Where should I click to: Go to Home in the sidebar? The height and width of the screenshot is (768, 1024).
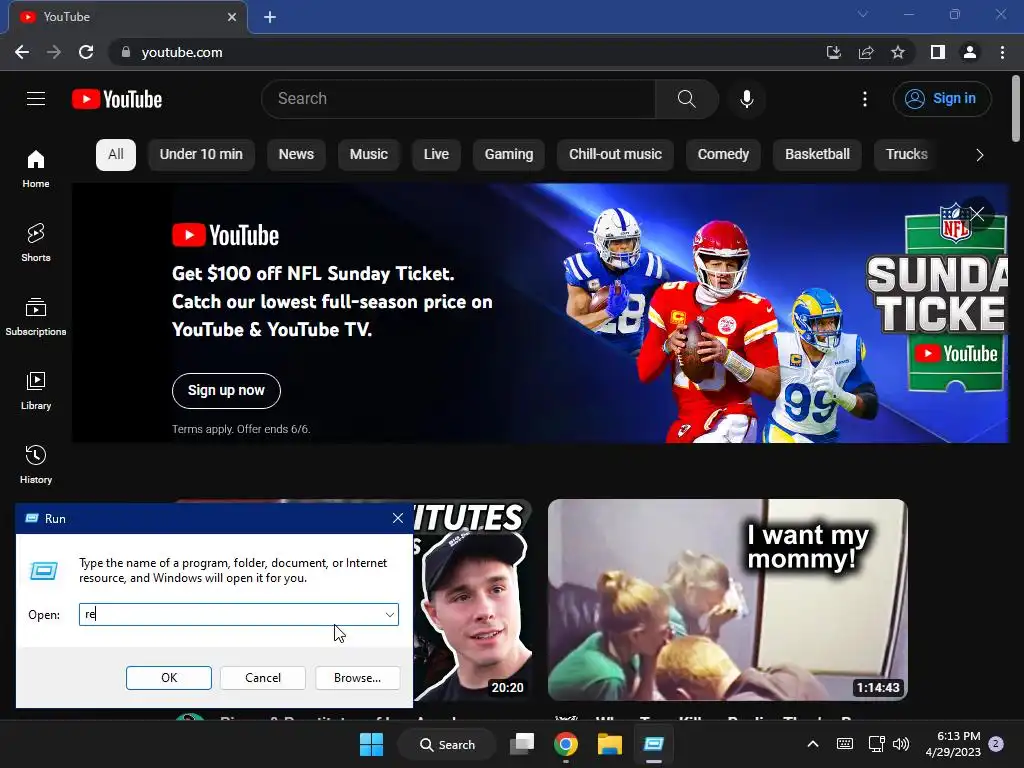pyautogui.click(x=36, y=168)
